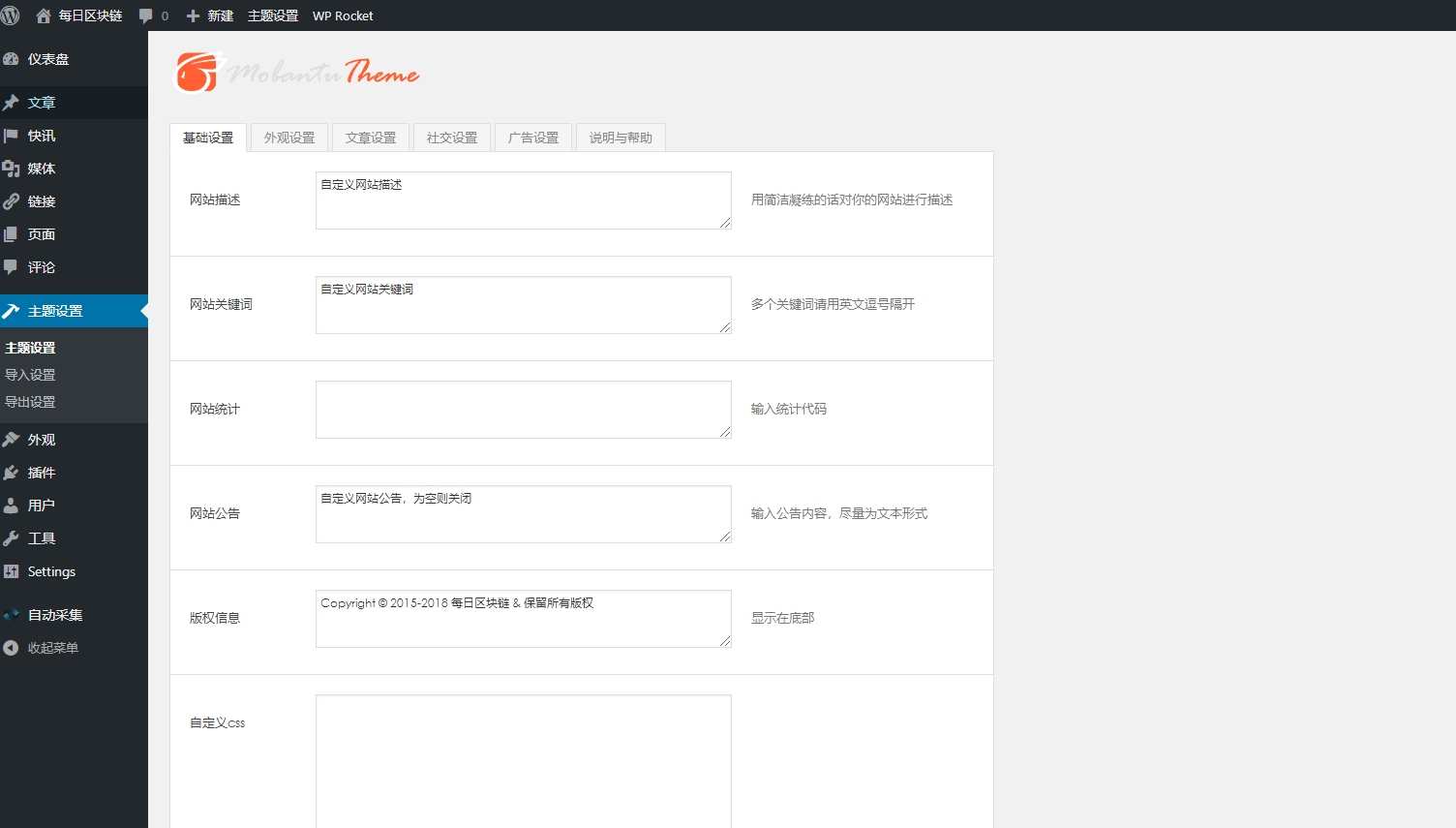Open 每日区块链 site link in admin bar

click(78, 15)
